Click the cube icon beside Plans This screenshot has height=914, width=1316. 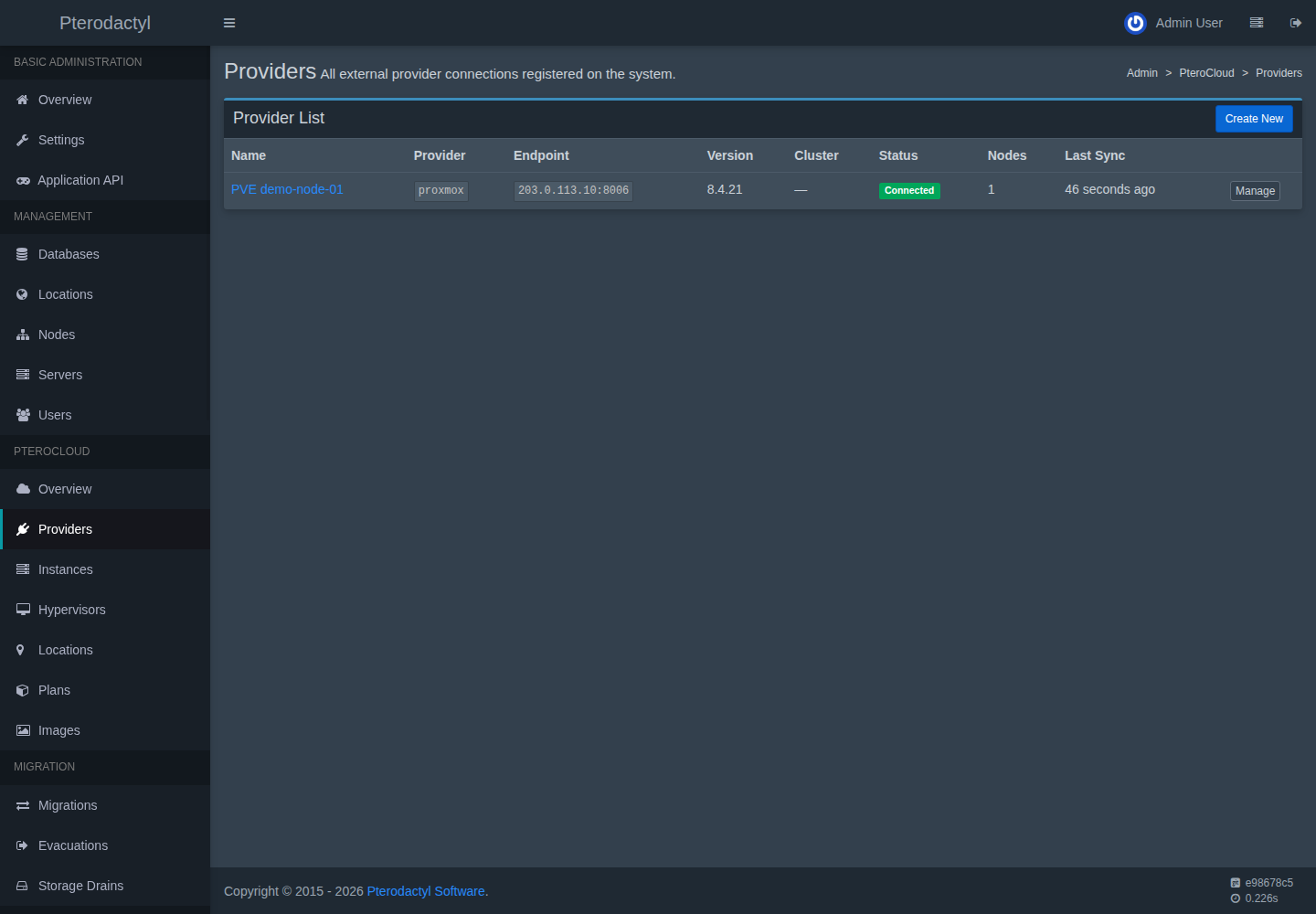tap(23, 690)
